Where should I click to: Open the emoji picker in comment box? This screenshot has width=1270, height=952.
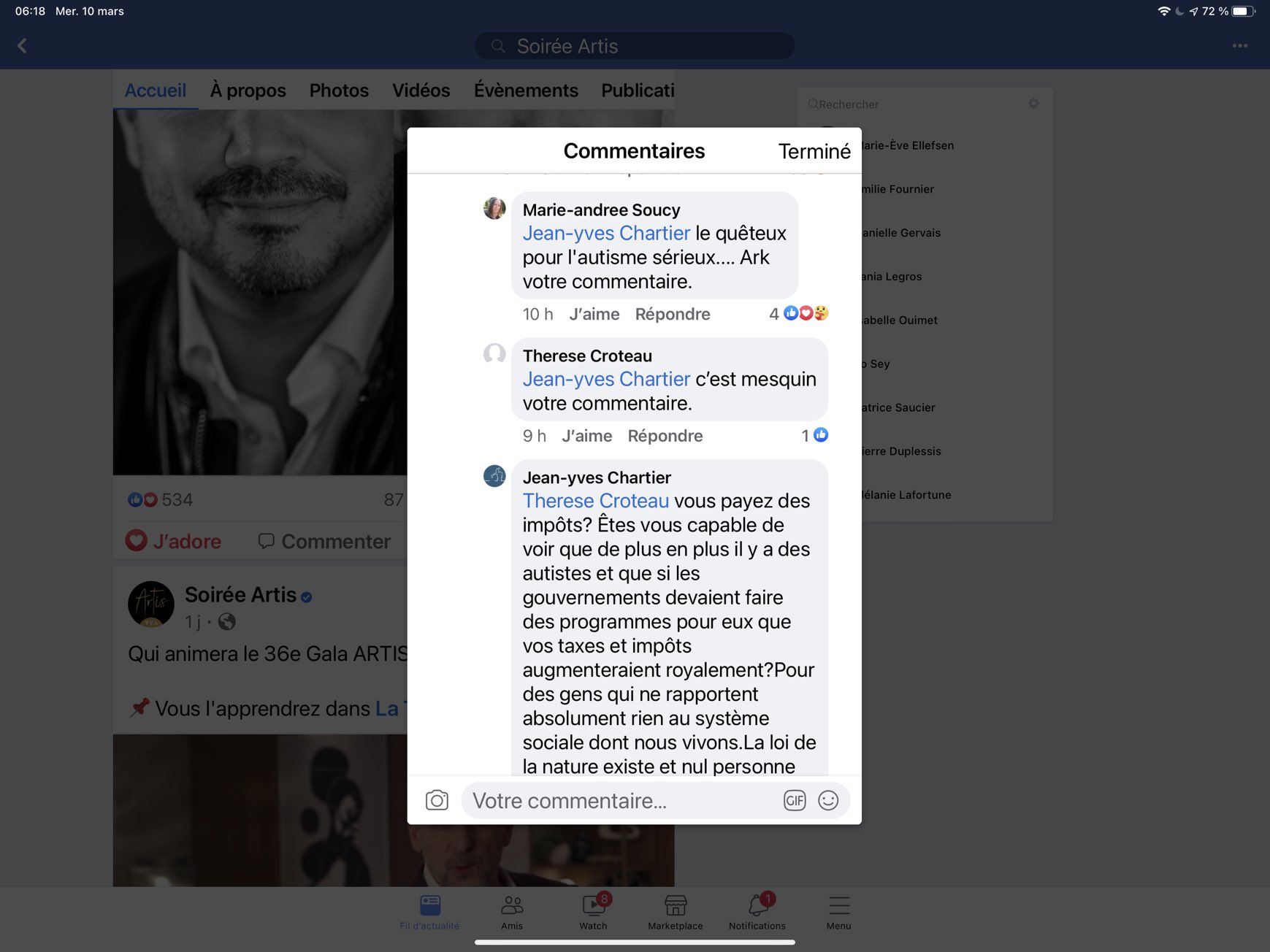pos(828,801)
